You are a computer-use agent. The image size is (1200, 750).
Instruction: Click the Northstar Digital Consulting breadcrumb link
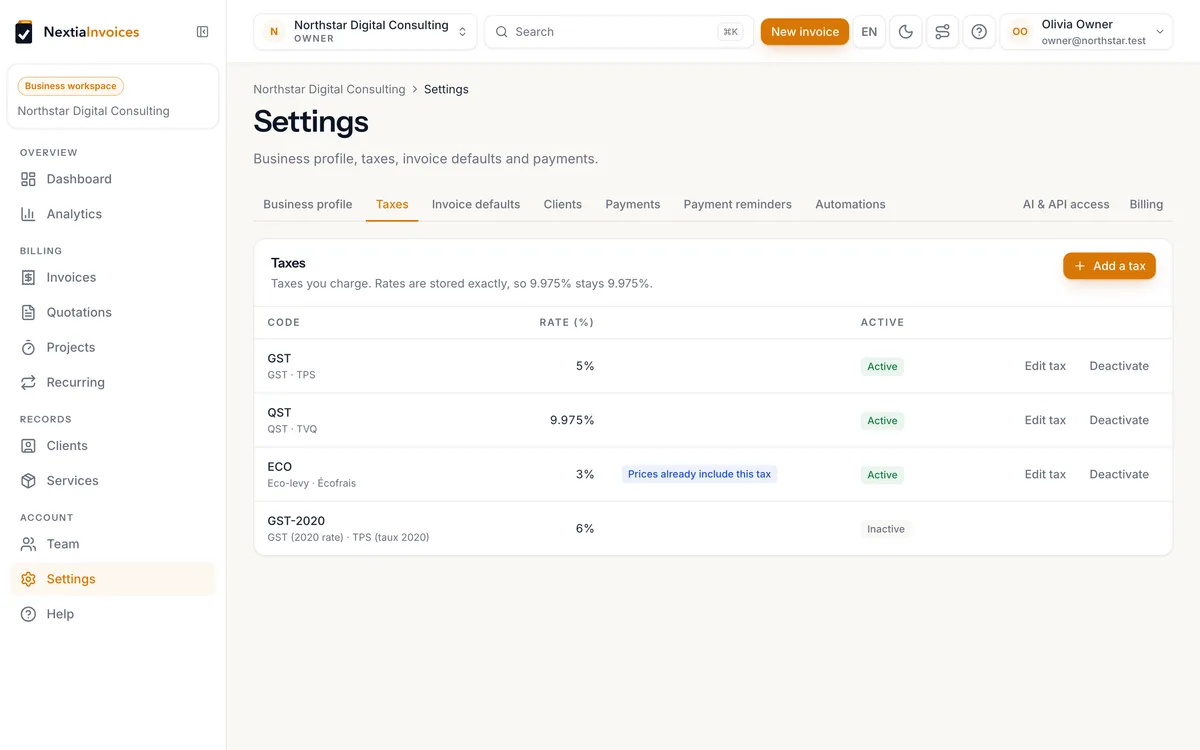[x=329, y=89]
